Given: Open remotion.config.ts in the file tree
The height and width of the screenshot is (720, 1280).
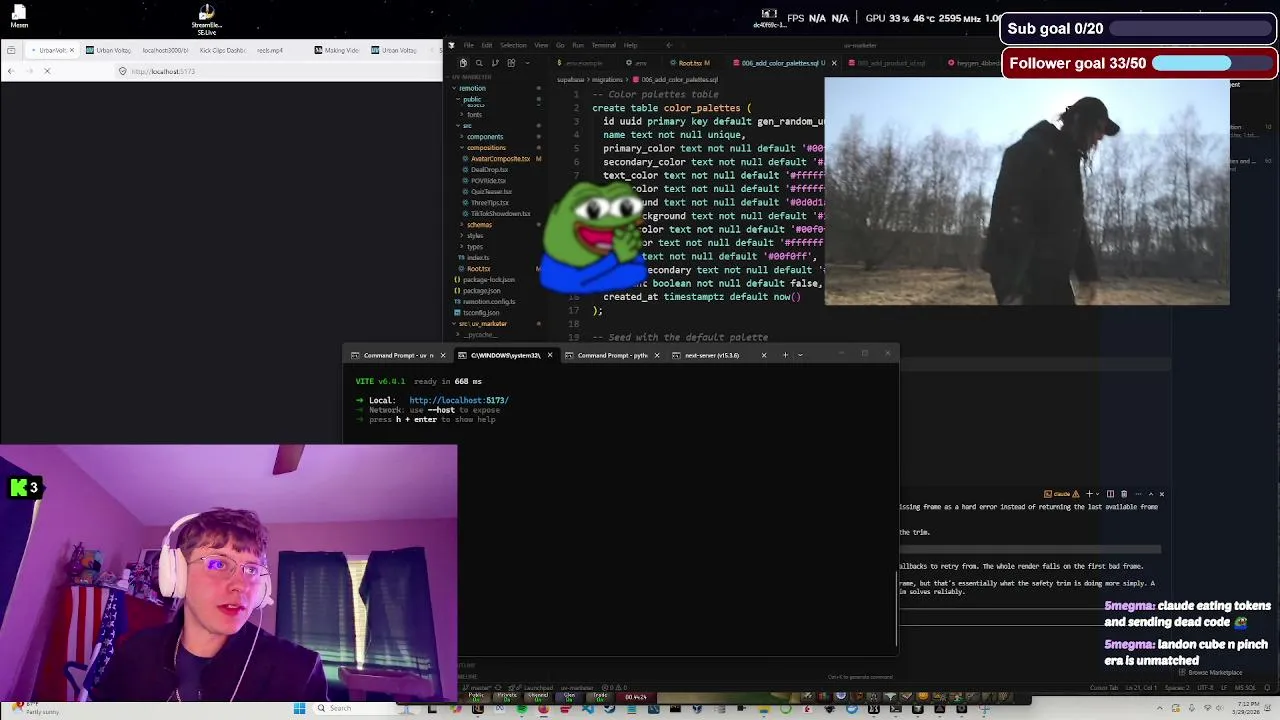Looking at the screenshot, I should coord(489,302).
